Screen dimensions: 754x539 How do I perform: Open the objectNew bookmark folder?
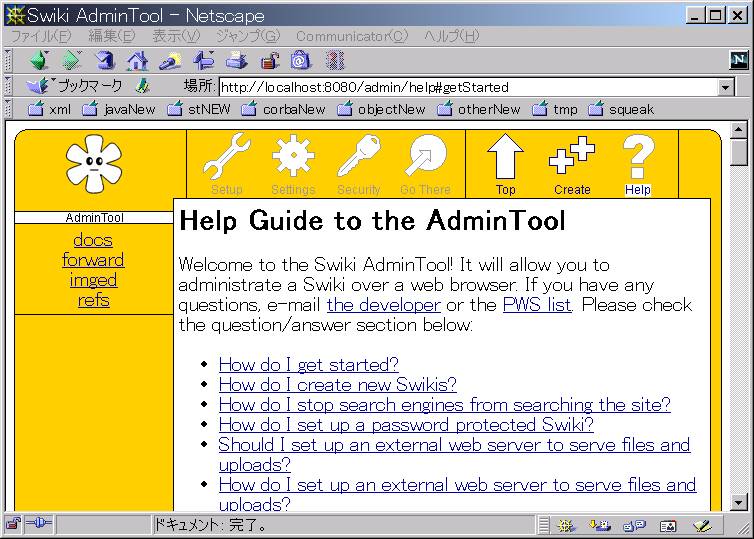381,109
